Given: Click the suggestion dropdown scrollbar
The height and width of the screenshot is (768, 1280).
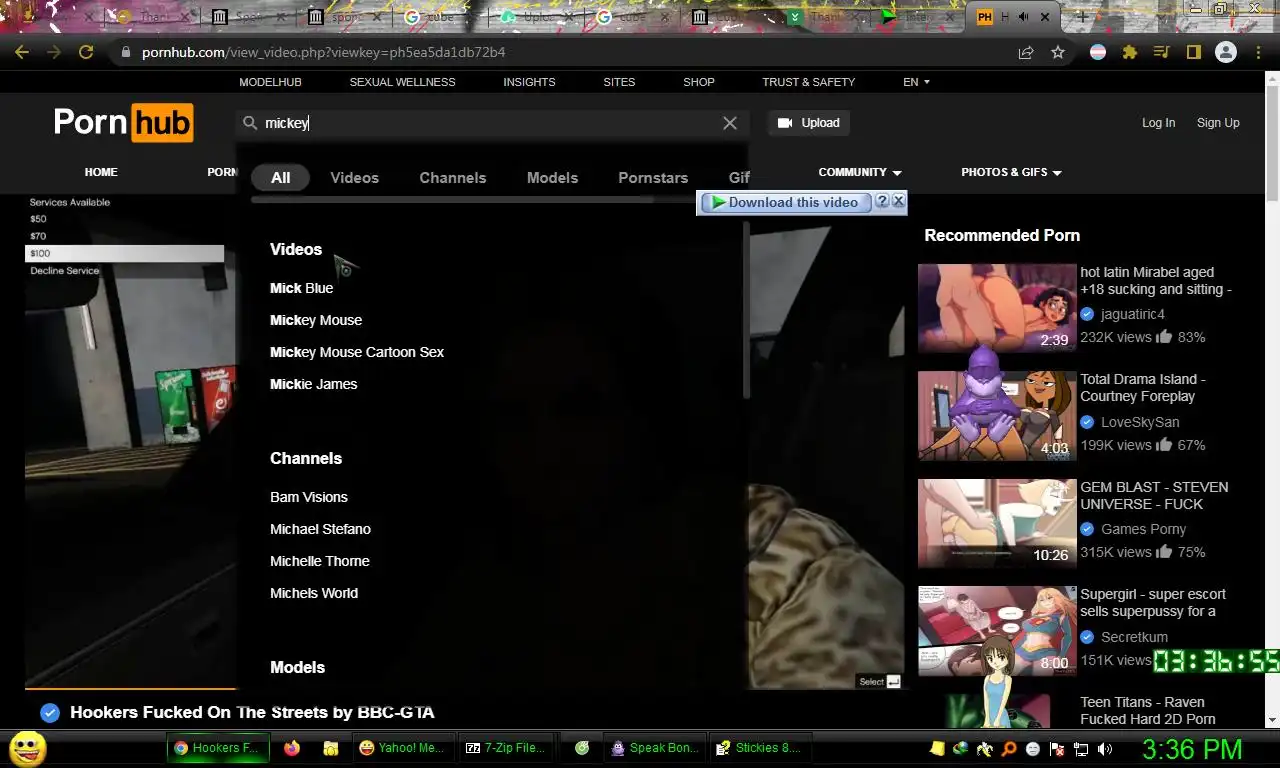Looking at the screenshot, I should [x=746, y=310].
